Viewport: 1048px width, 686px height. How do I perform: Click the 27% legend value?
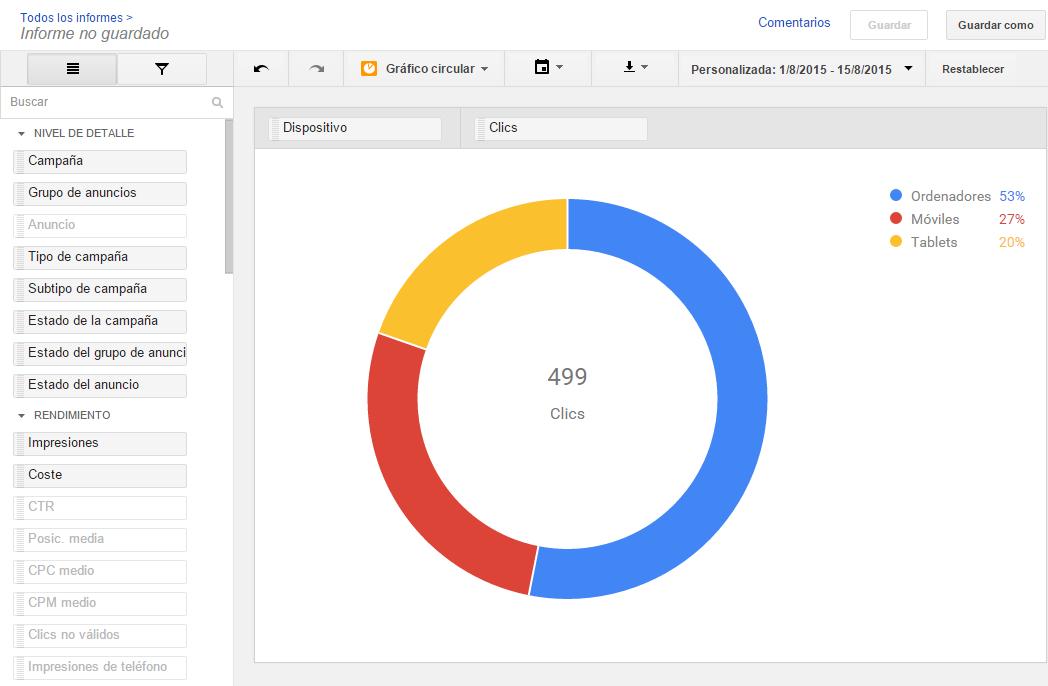(1011, 219)
